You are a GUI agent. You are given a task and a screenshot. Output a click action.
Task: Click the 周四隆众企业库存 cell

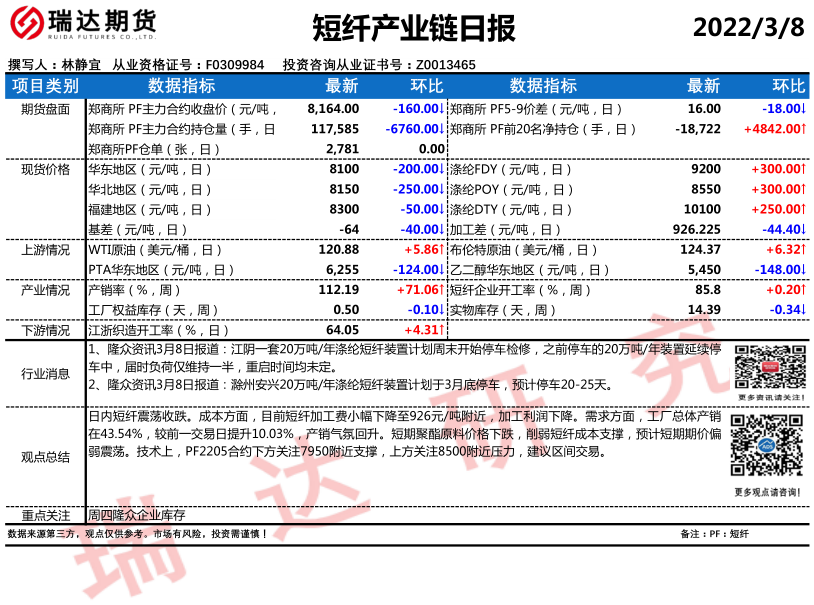coord(137,516)
